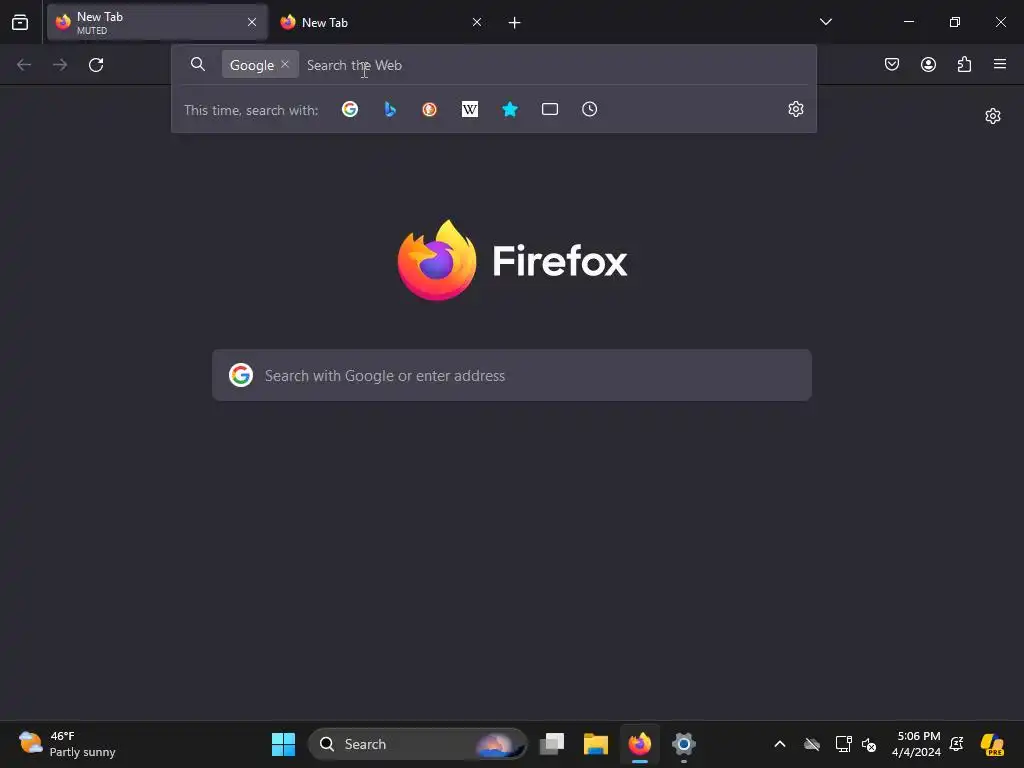Viewport: 1024px width, 768px height.
Task: Search this time with Wikipedia
Action: pos(470,109)
